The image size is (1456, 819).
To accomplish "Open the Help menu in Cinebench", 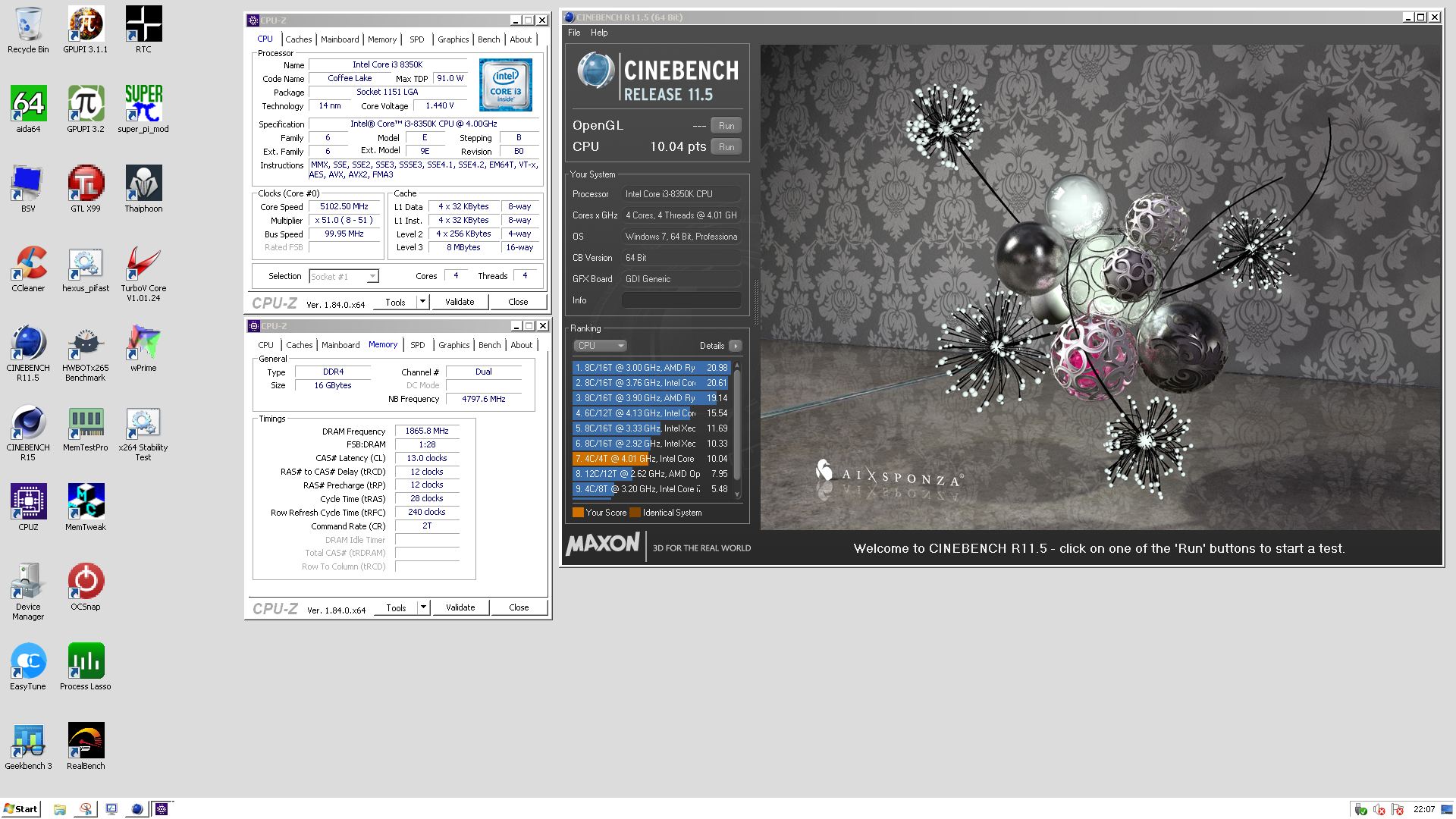I will [599, 33].
